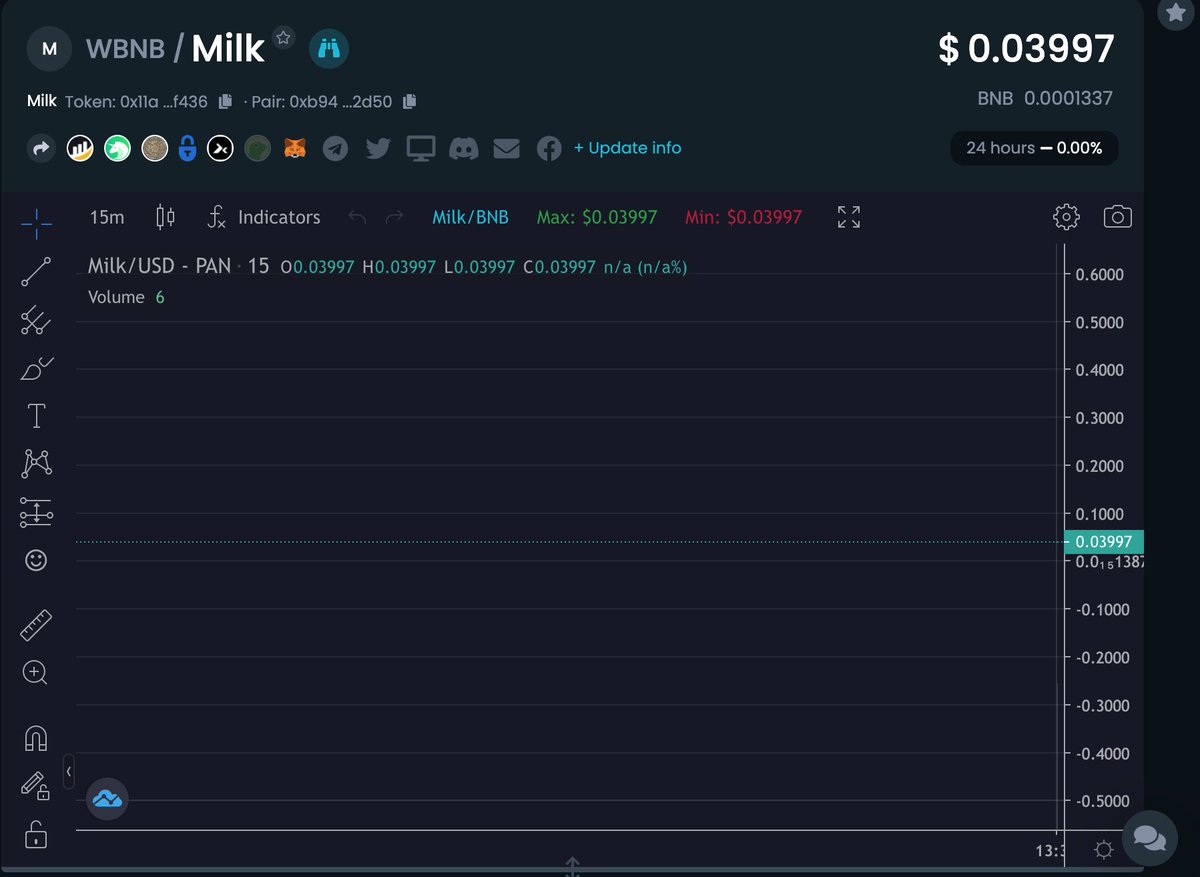This screenshot has height=877, width=1200.
Task: Collapse the drawing toolbar side arrow
Action: click(x=69, y=772)
